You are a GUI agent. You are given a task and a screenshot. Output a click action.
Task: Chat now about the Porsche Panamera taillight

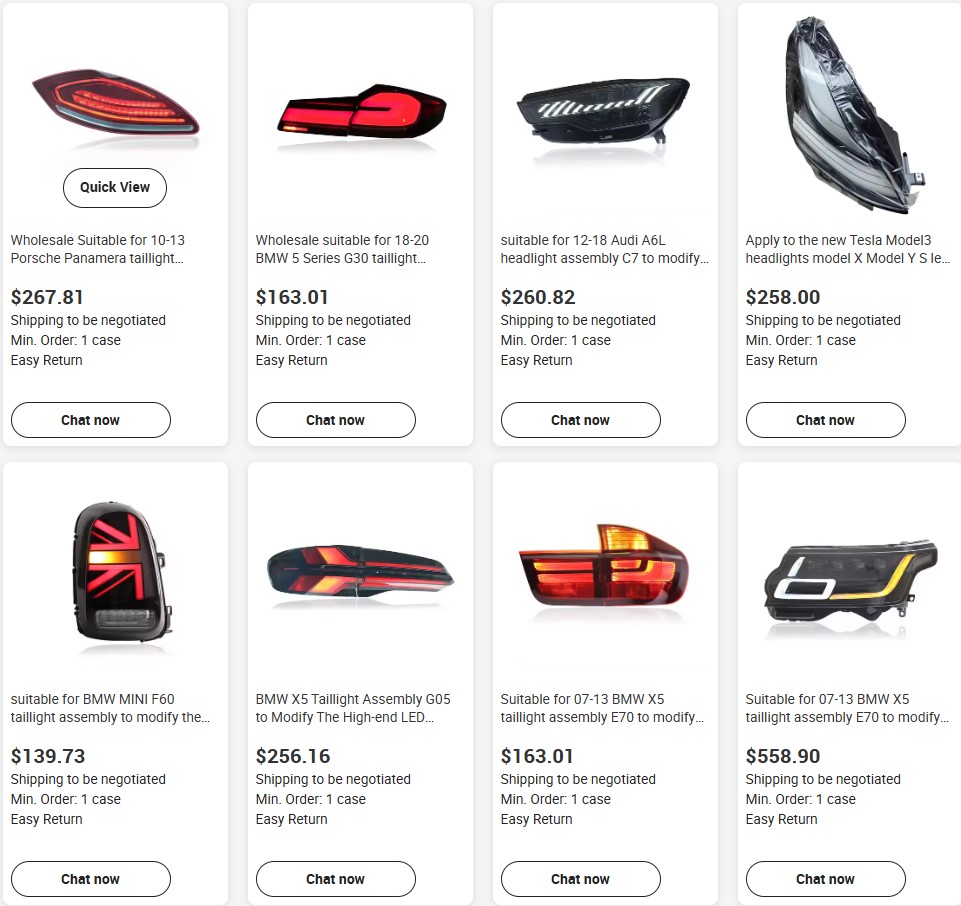91,420
